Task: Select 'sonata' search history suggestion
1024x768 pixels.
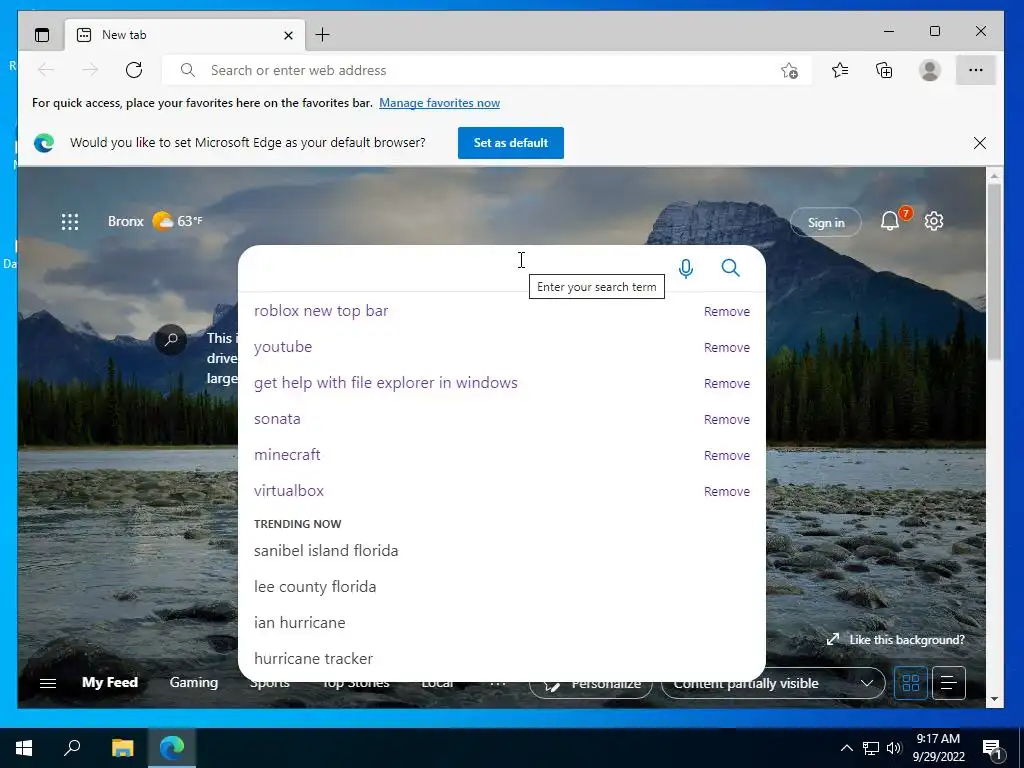Action: [278, 419]
